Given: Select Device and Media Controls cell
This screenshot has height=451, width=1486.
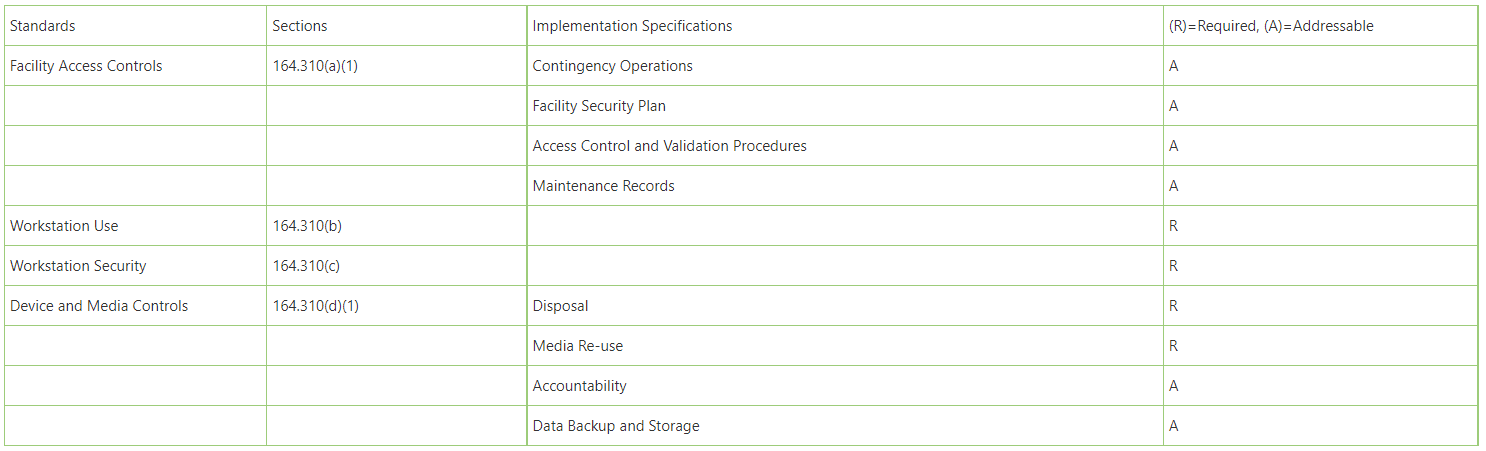Looking at the screenshot, I should (x=135, y=306).
